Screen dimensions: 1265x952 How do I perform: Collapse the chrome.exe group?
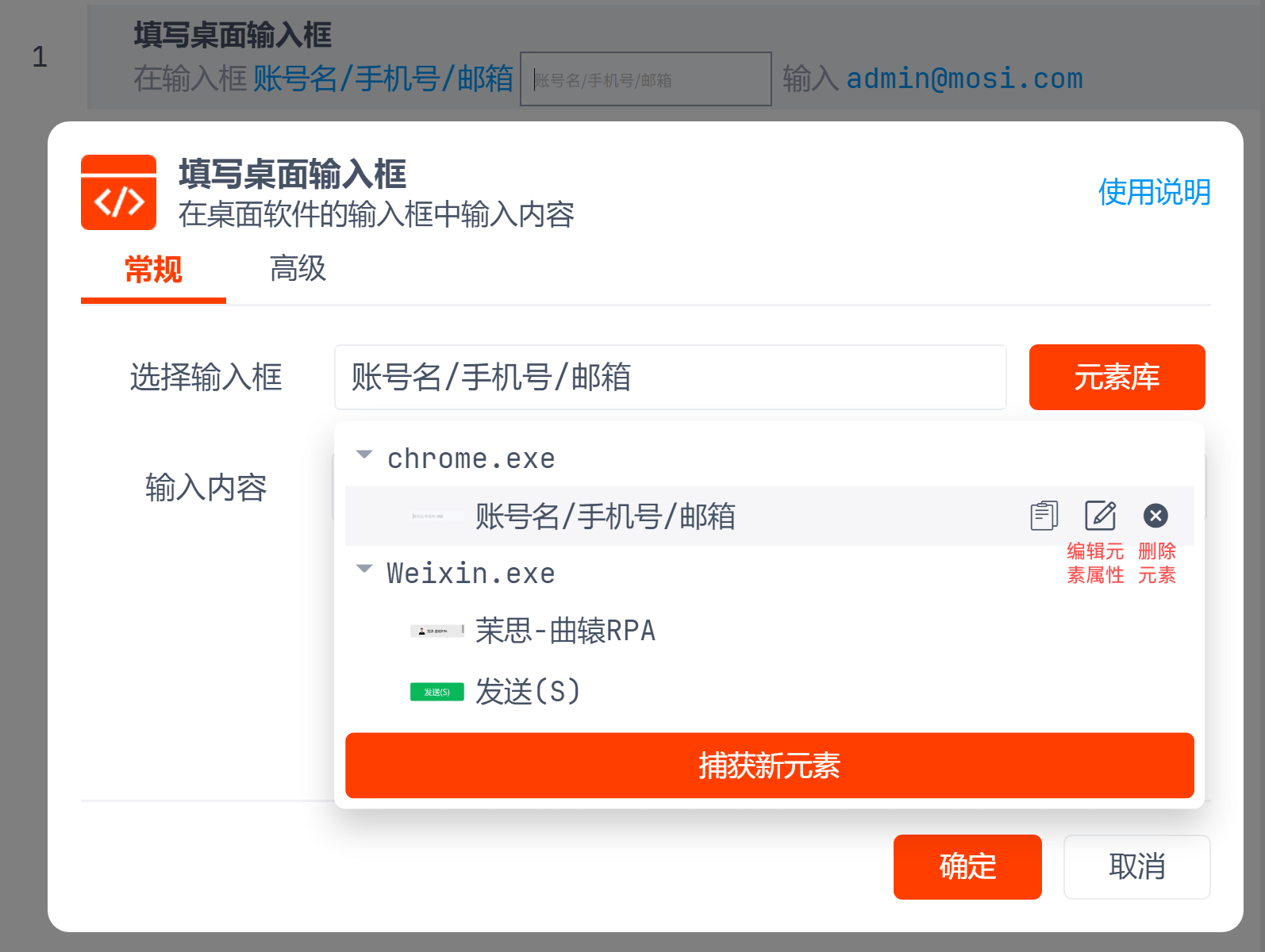coord(364,455)
